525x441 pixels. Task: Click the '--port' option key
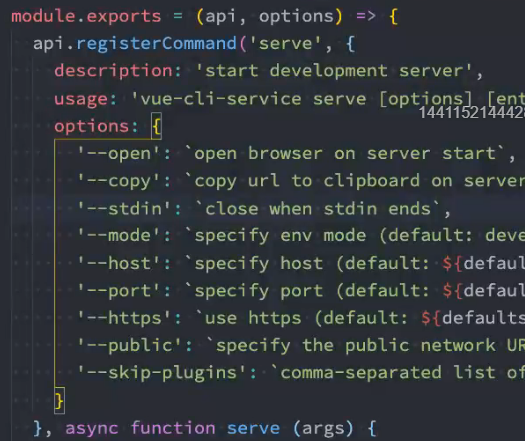119,291
